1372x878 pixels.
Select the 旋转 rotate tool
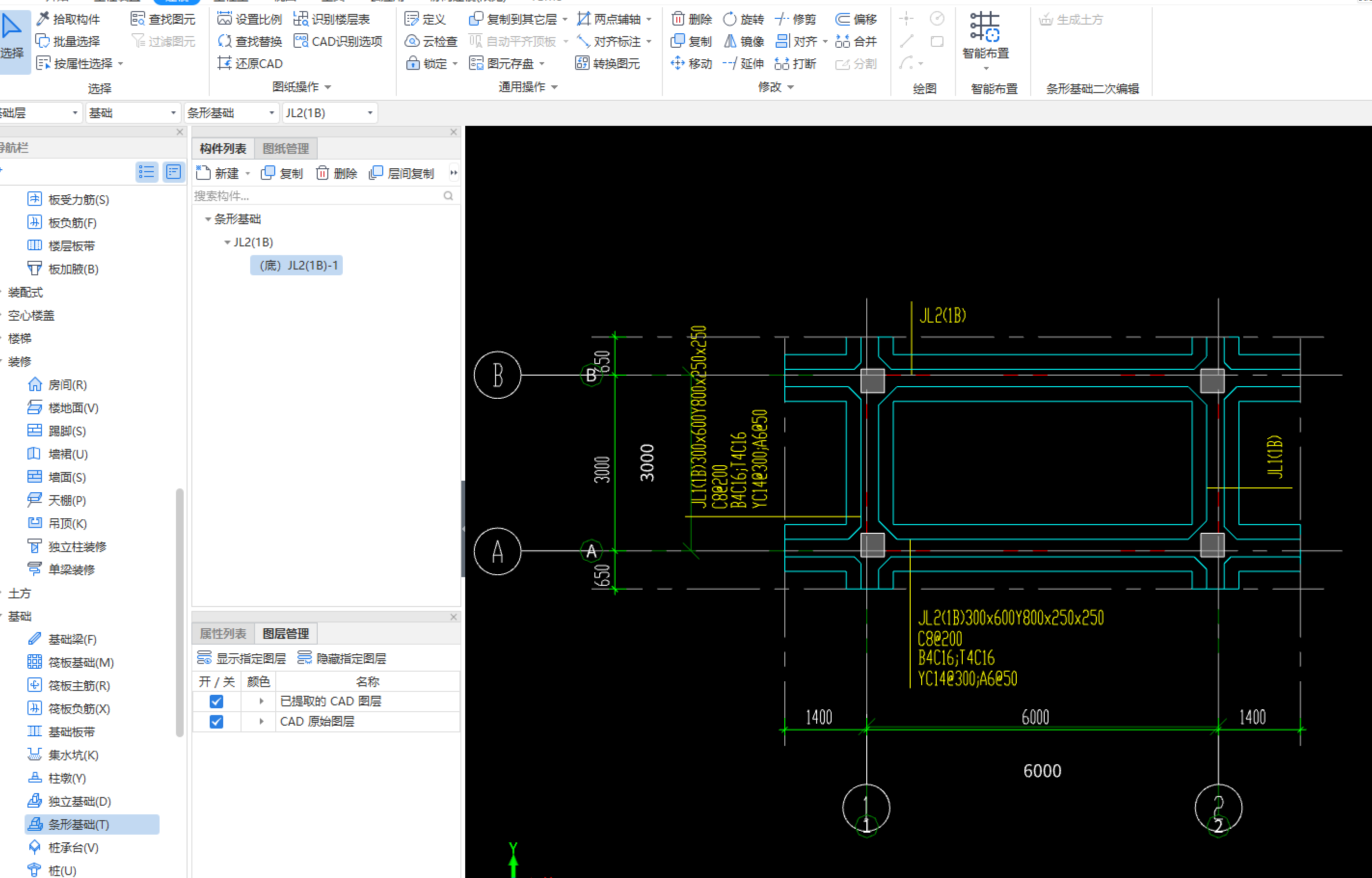(743, 19)
